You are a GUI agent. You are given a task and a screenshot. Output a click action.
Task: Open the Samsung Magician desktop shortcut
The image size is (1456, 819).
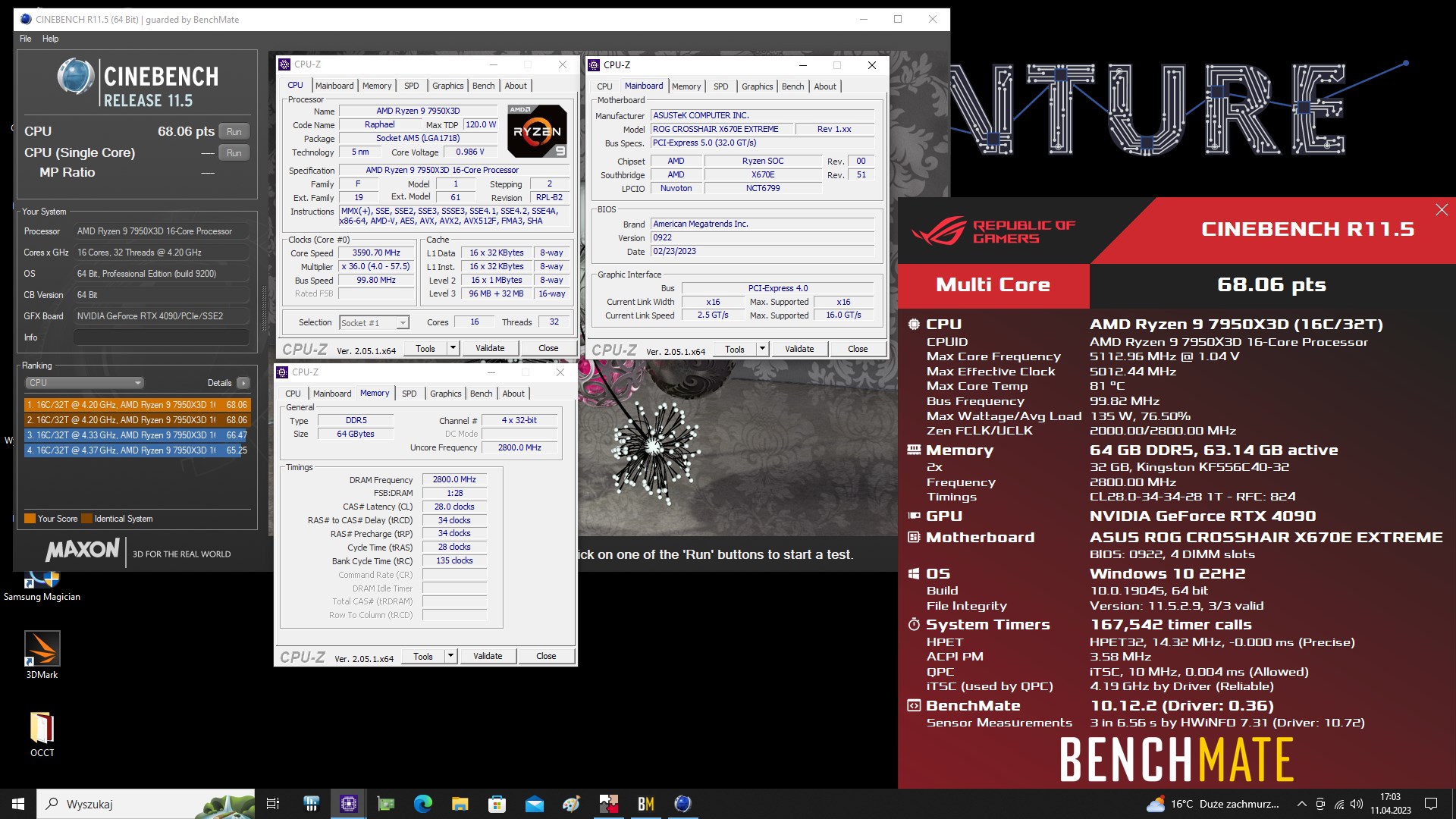(x=42, y=587)
